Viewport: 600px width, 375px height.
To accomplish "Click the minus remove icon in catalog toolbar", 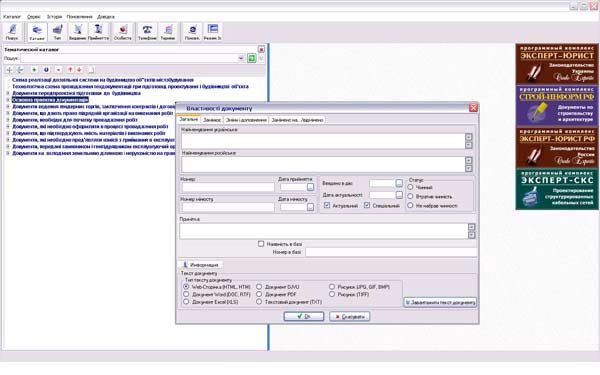I will coord(58,70).
